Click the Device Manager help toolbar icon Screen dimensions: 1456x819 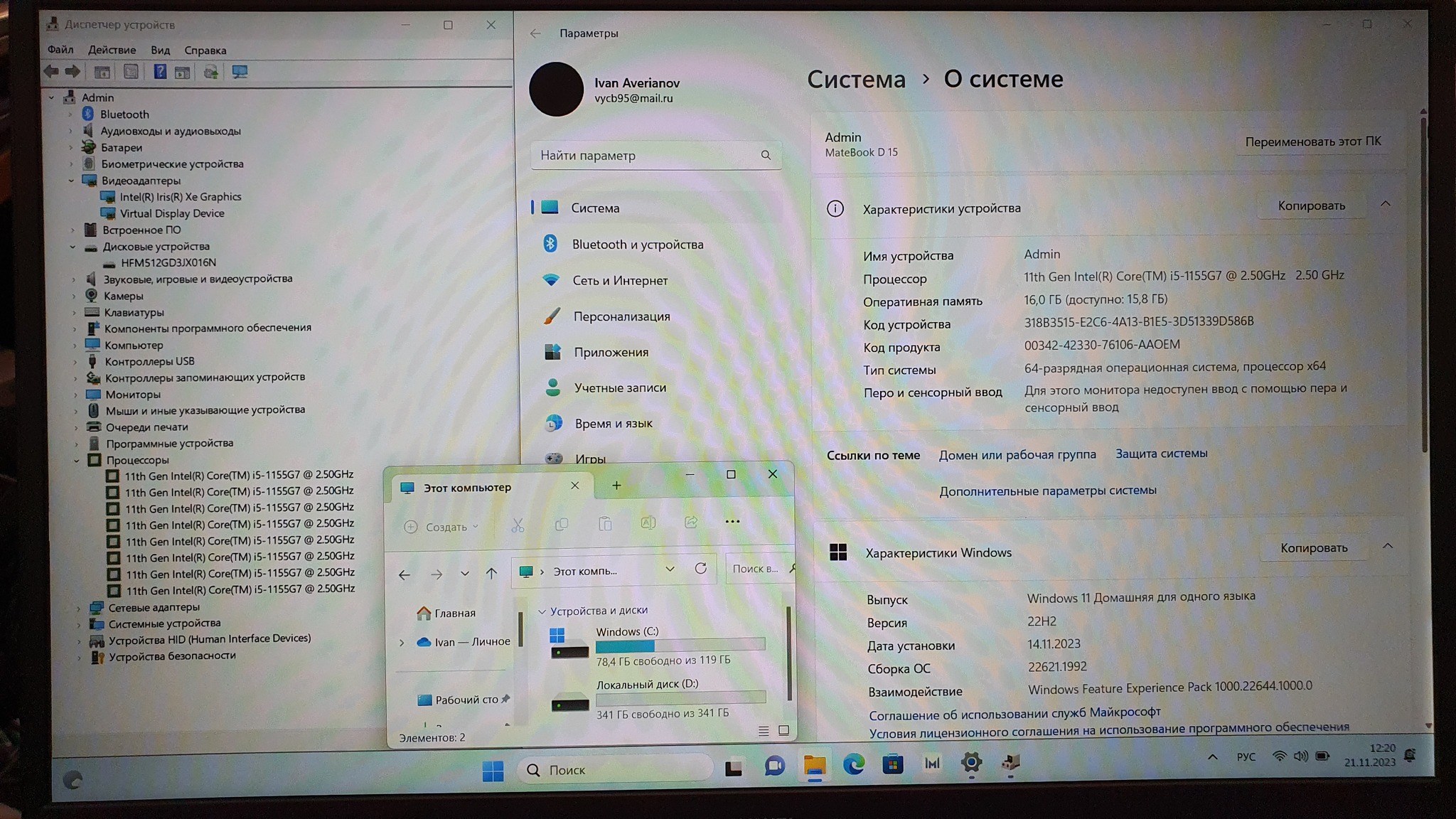[x=160, y=72]
